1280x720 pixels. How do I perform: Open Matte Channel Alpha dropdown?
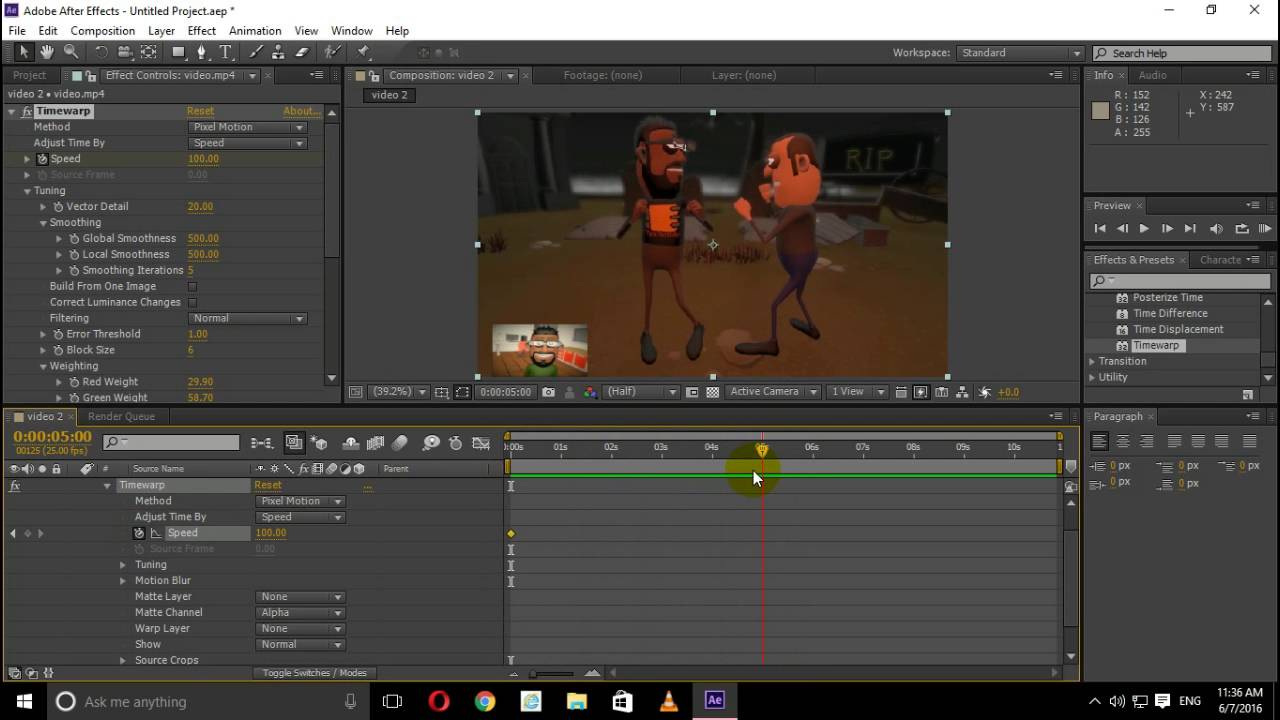click(x=300, y=613)
